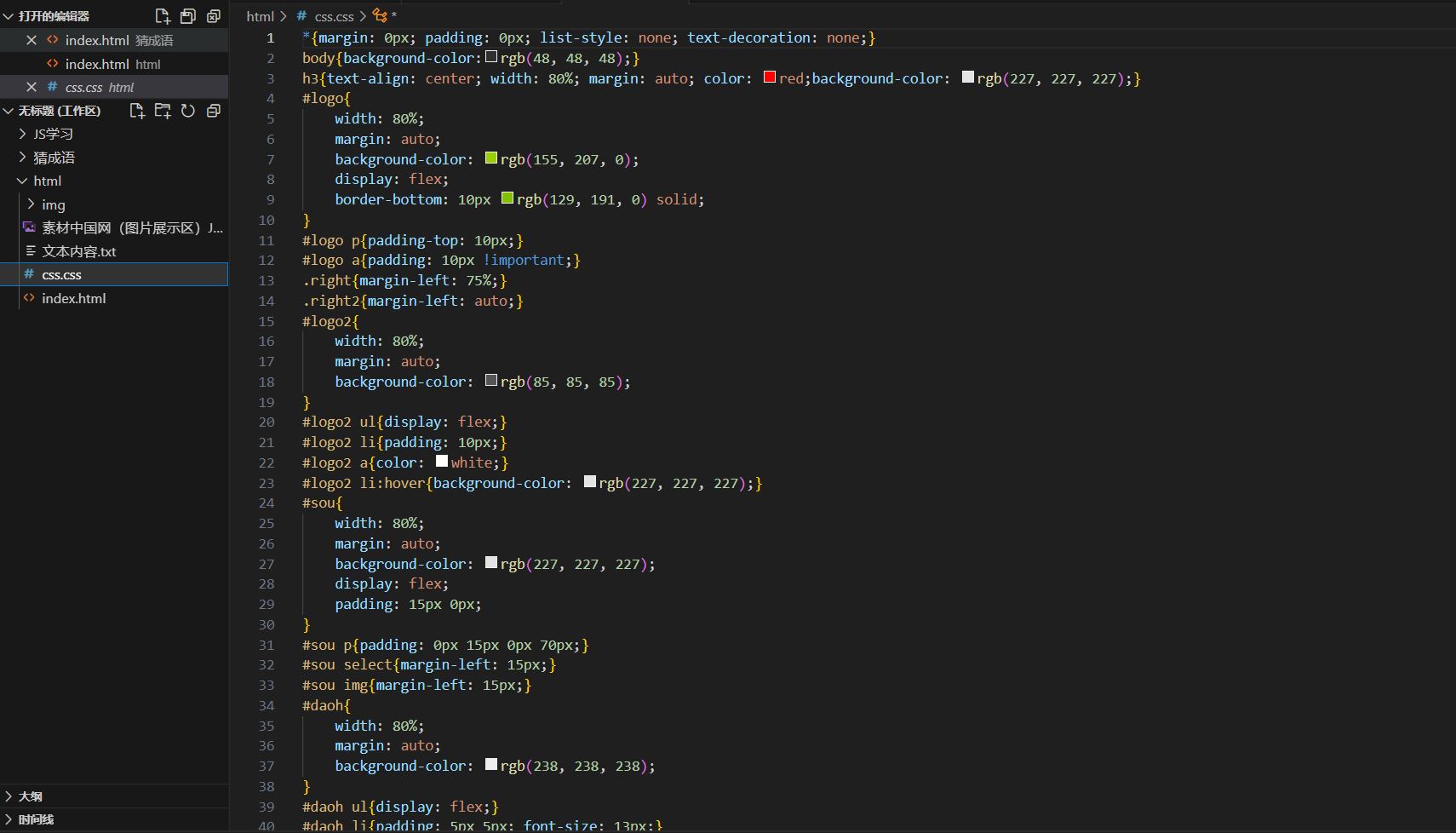Click the Save All icon in open editors
1456x833 pixels.
pos(188,15)
